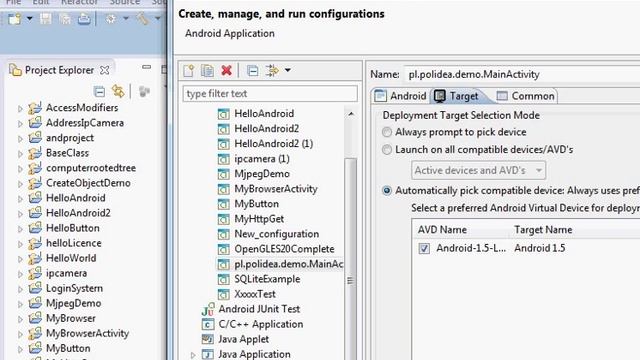This screenshot has height=360, width=640.
Task: Select the HelloButton project in Explorer
Action: pyautogui.click(x=73, y=228)
